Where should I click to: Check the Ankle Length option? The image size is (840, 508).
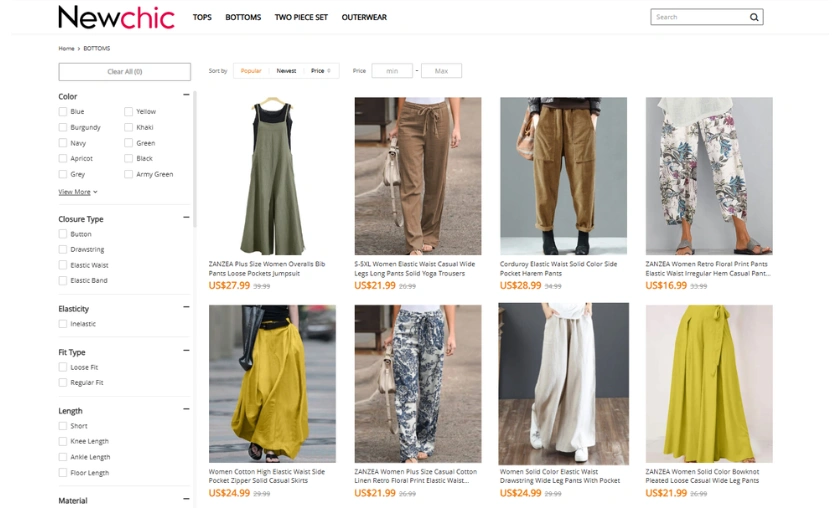63,457
